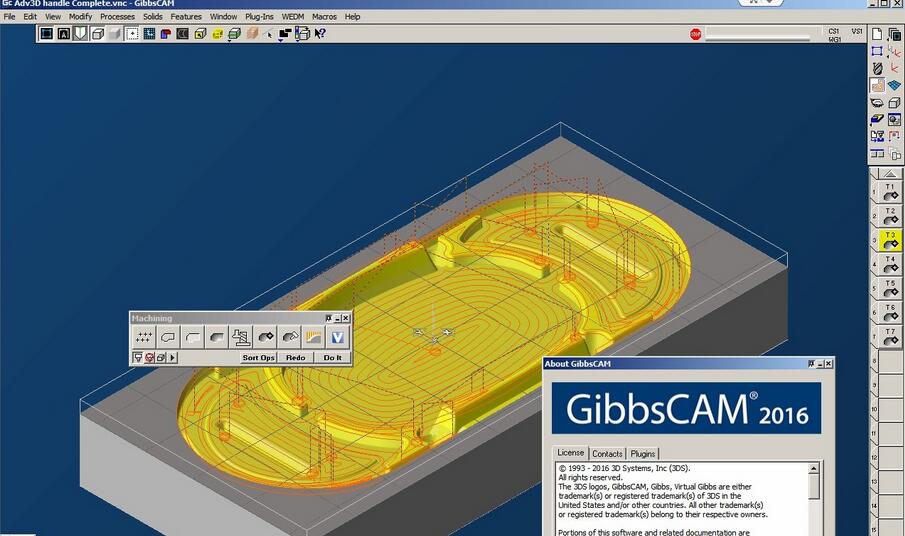Image resolution: width=905 pixels, height=536 pixels.
Task: Click the Redo button in Machining palette
Action: pos(296,358)
